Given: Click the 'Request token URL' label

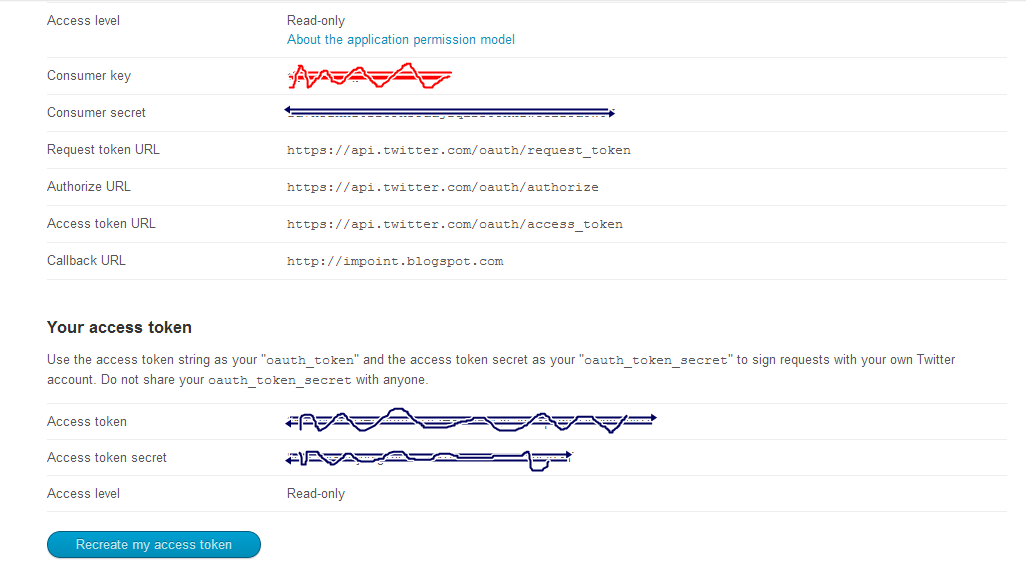Looking at the screenshot, I should (103, 150).
